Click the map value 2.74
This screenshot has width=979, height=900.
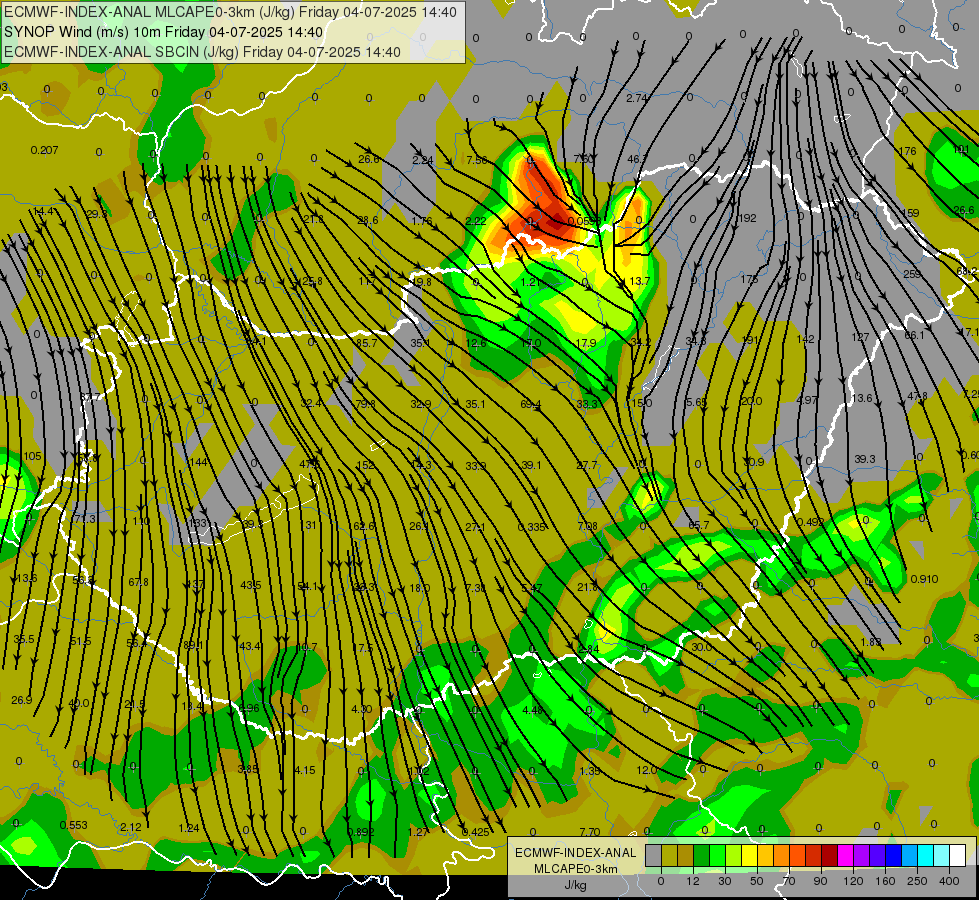point(636,98)
